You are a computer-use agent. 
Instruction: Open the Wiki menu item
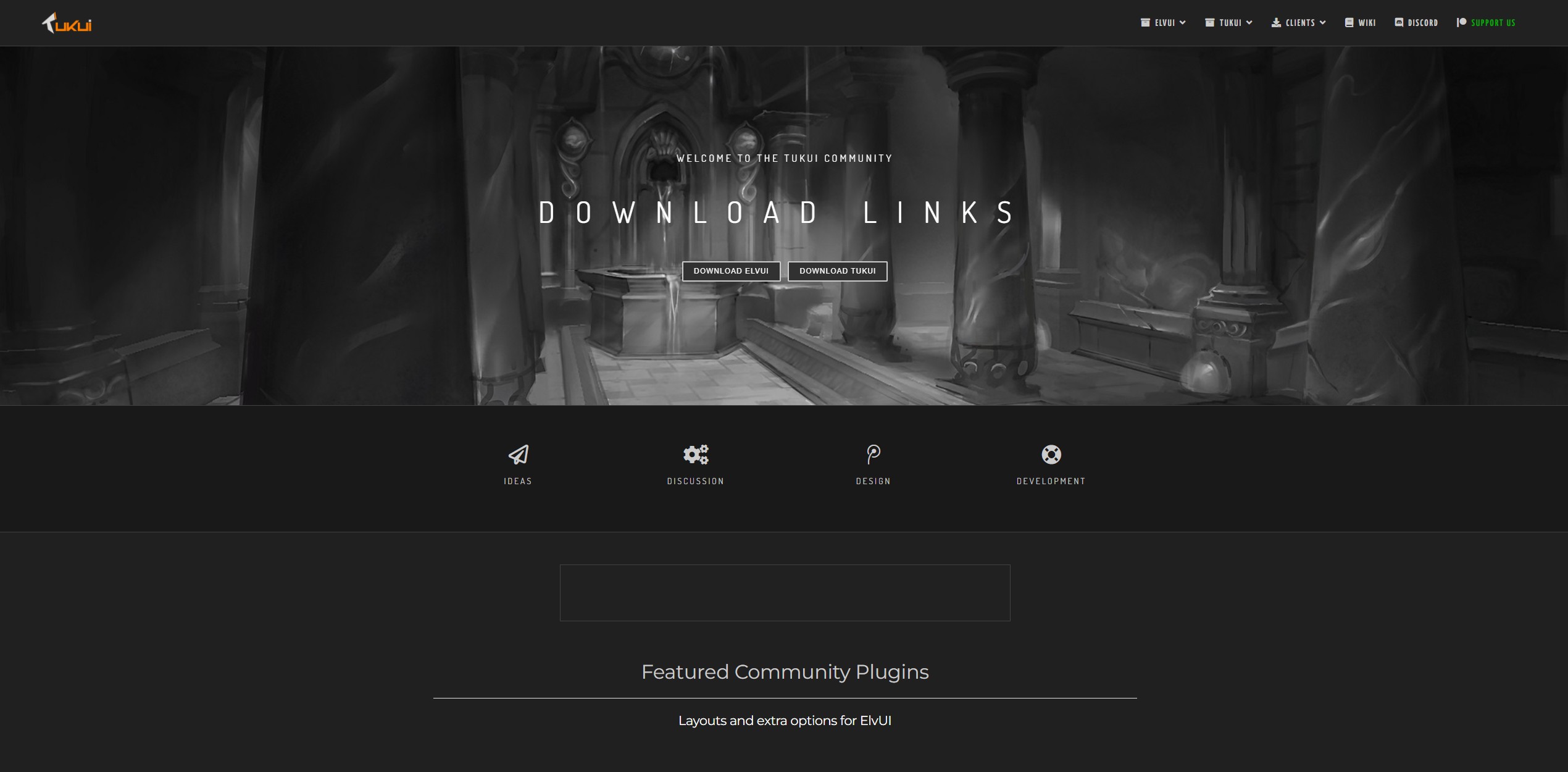[1367, 22]
